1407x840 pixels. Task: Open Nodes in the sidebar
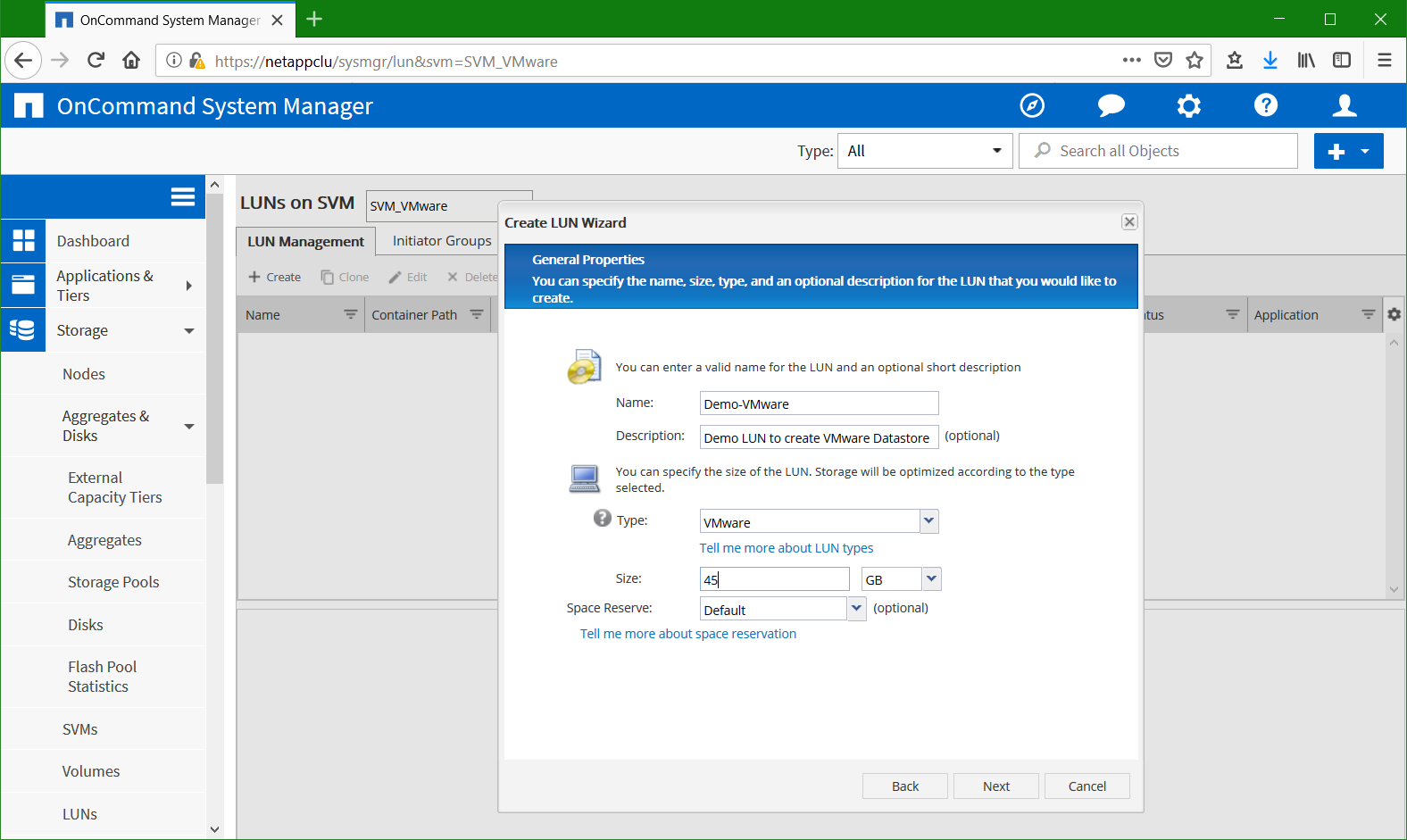(84, 374)
